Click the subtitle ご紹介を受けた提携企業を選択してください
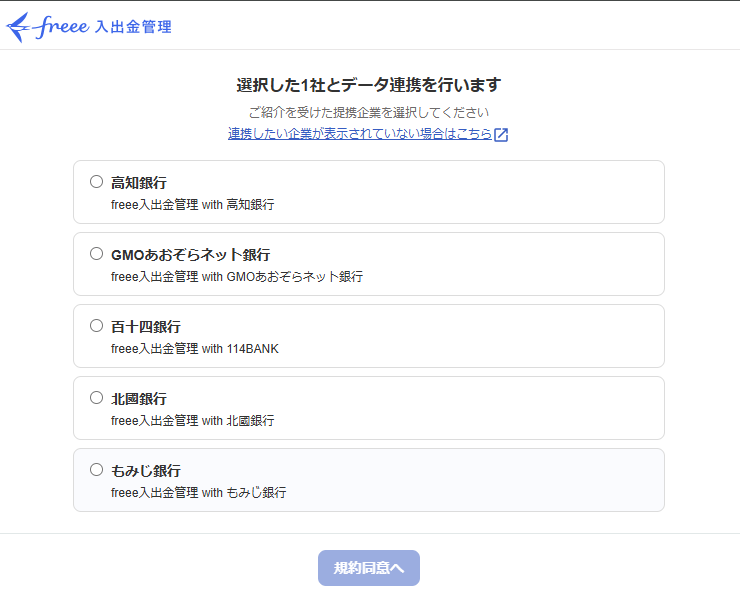The width and height of the screenshot is (740, 599). 369,112
